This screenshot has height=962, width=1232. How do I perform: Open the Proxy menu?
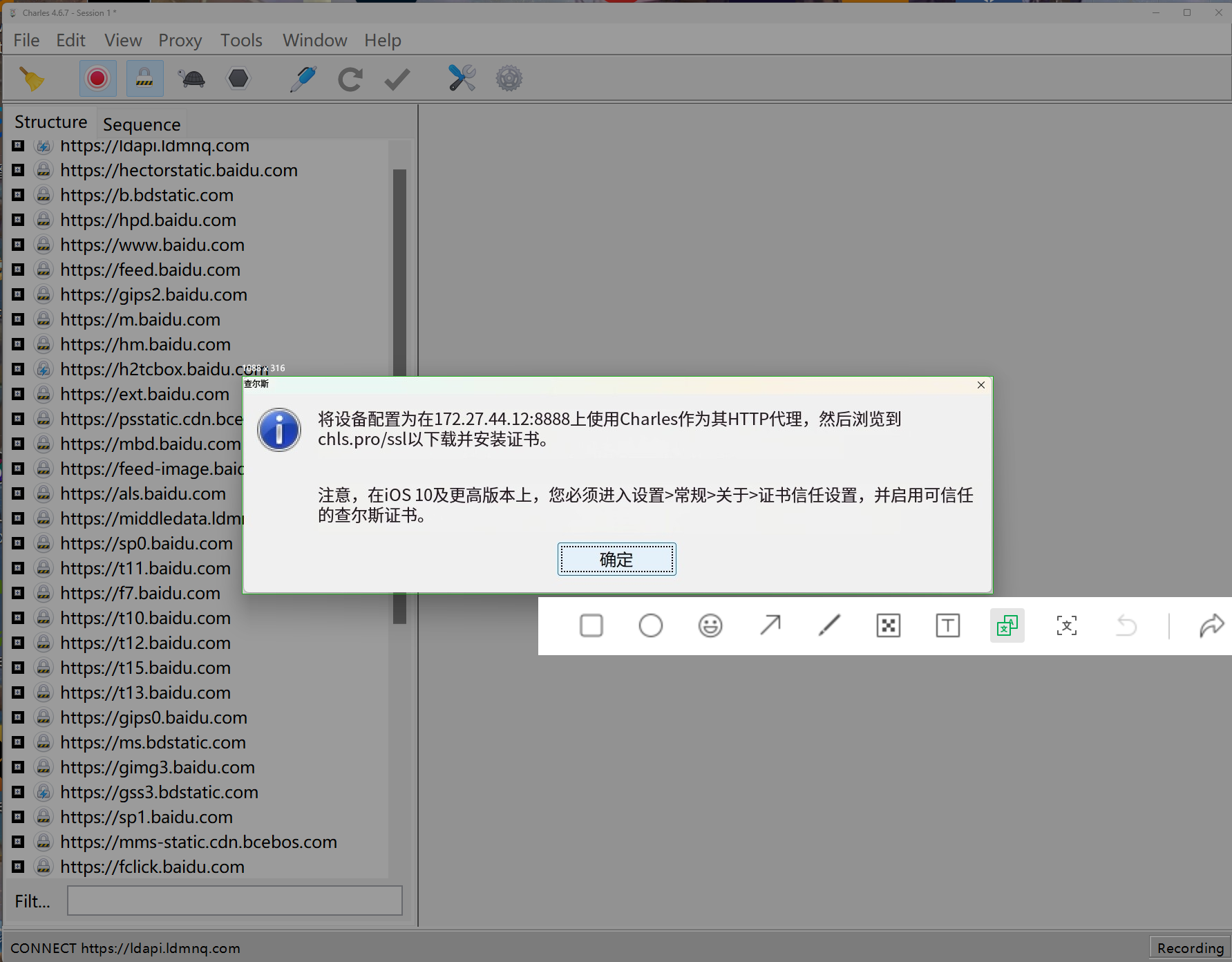coord(180,41)
